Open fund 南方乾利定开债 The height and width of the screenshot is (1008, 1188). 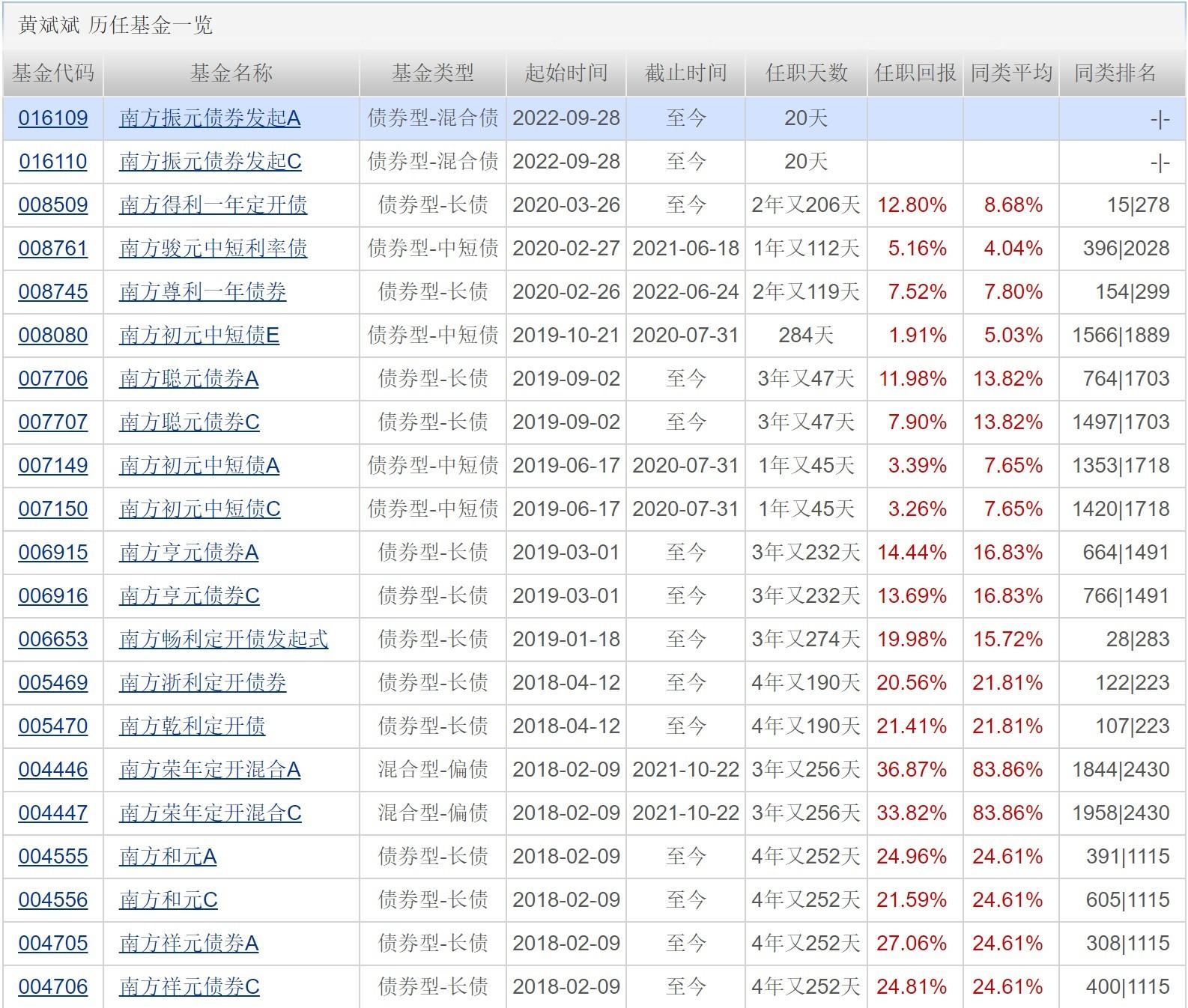pyautogui.click(x=193, y=726)
